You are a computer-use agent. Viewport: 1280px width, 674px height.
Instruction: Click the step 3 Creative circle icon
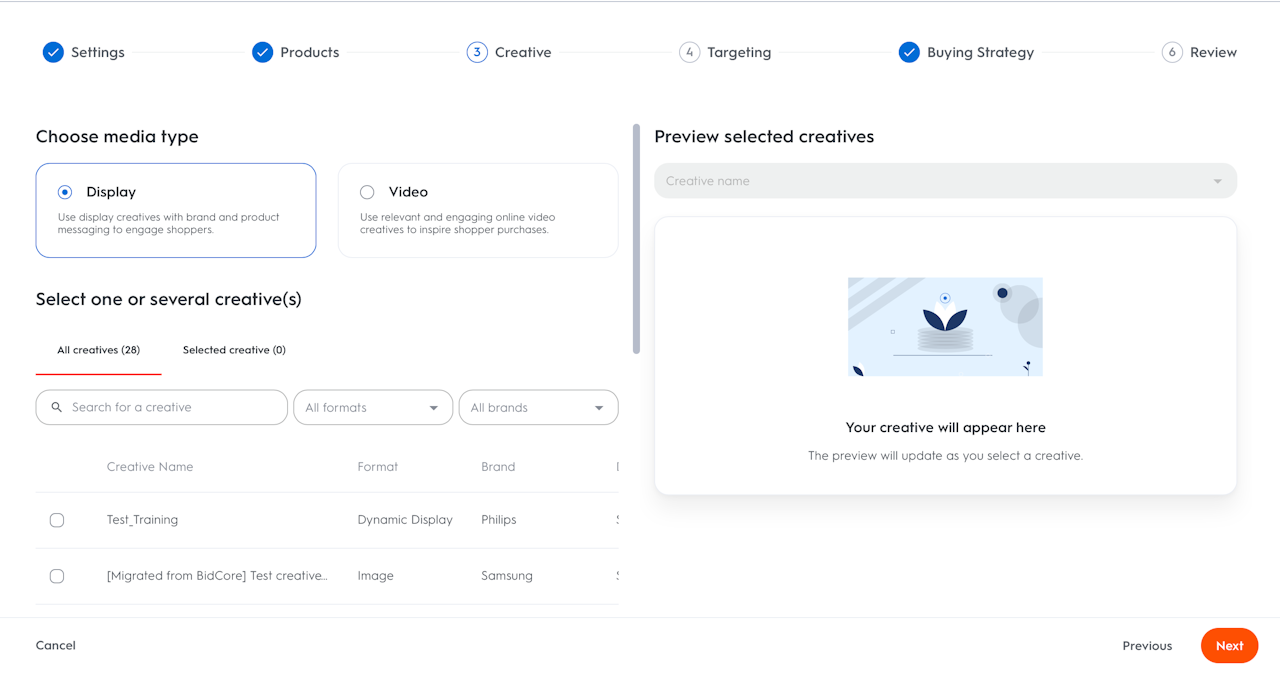(477, 52)
